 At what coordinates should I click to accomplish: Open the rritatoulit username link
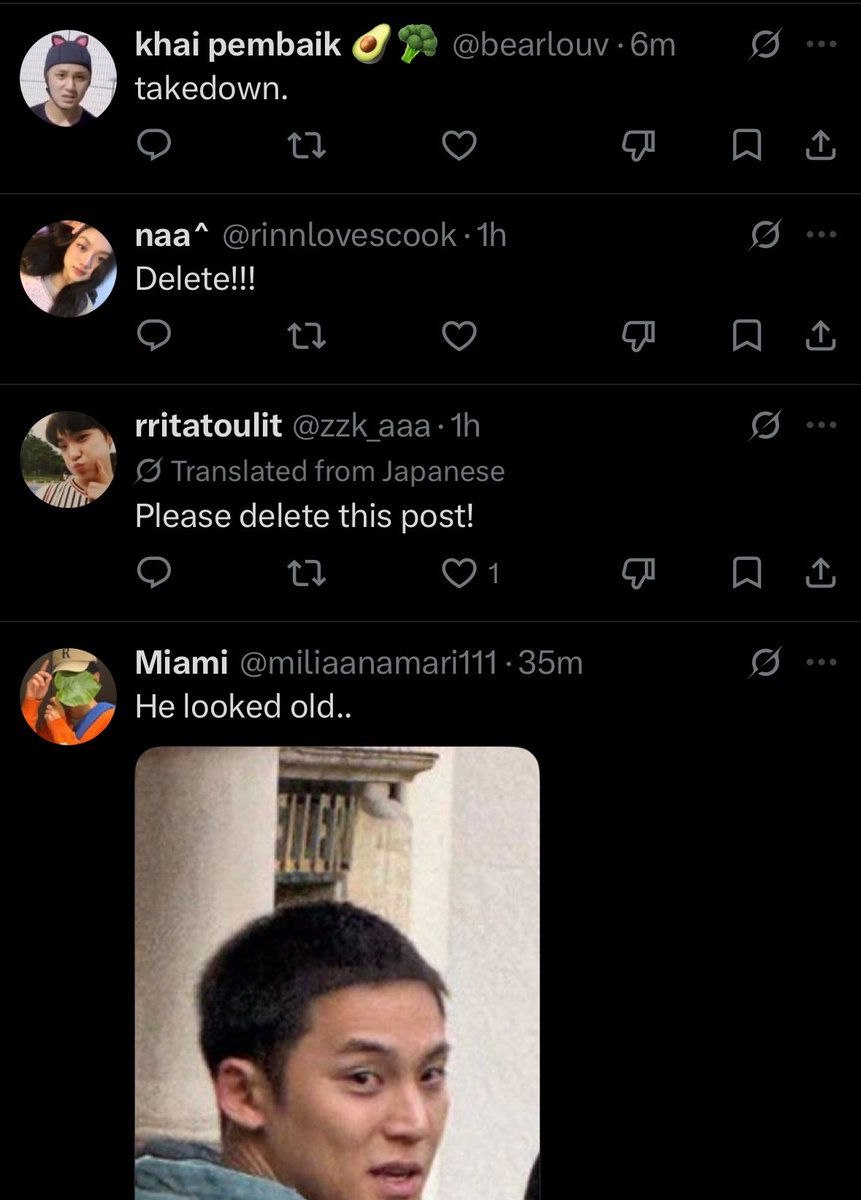208,426
